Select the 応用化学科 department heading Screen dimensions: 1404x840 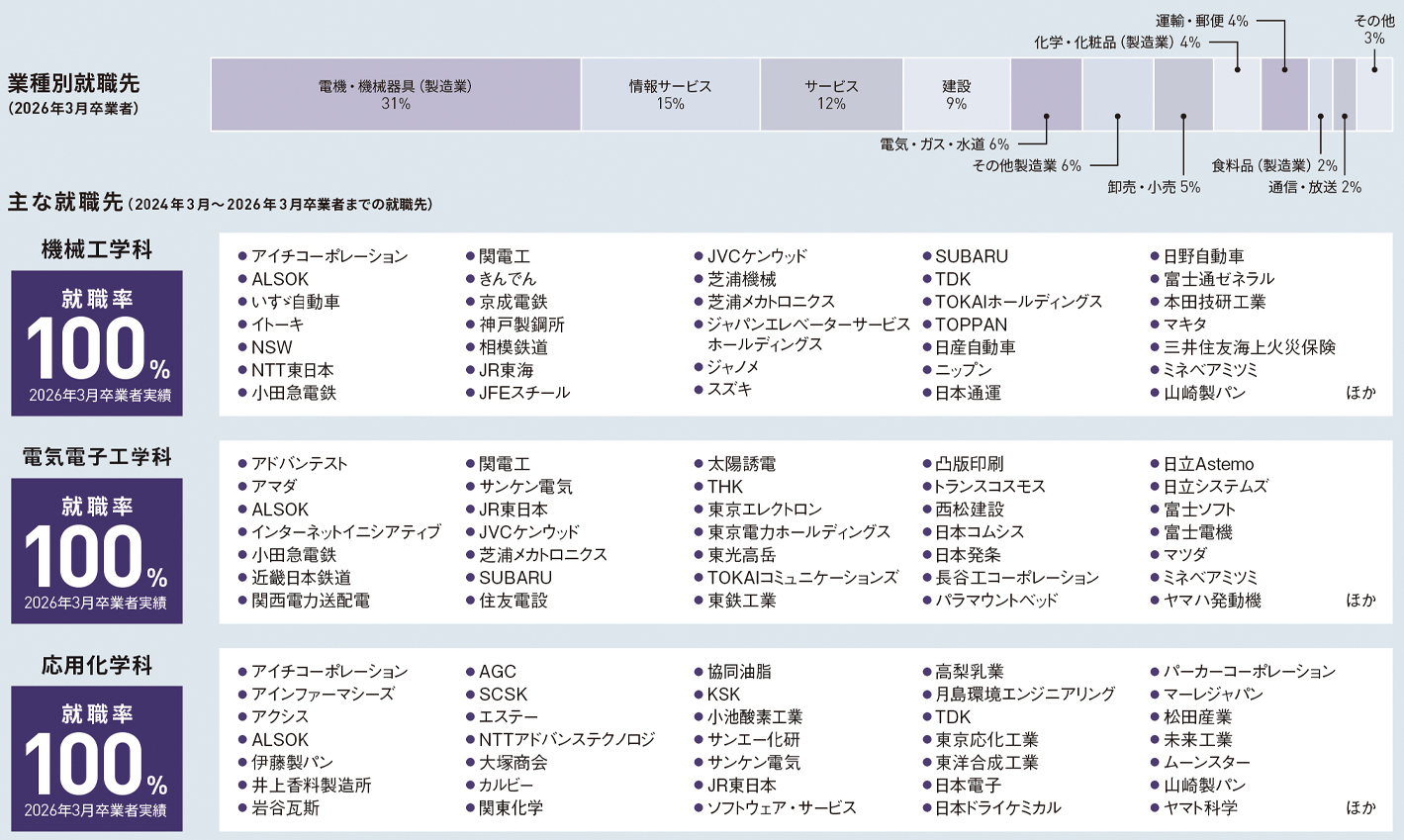tap(97, 665)
